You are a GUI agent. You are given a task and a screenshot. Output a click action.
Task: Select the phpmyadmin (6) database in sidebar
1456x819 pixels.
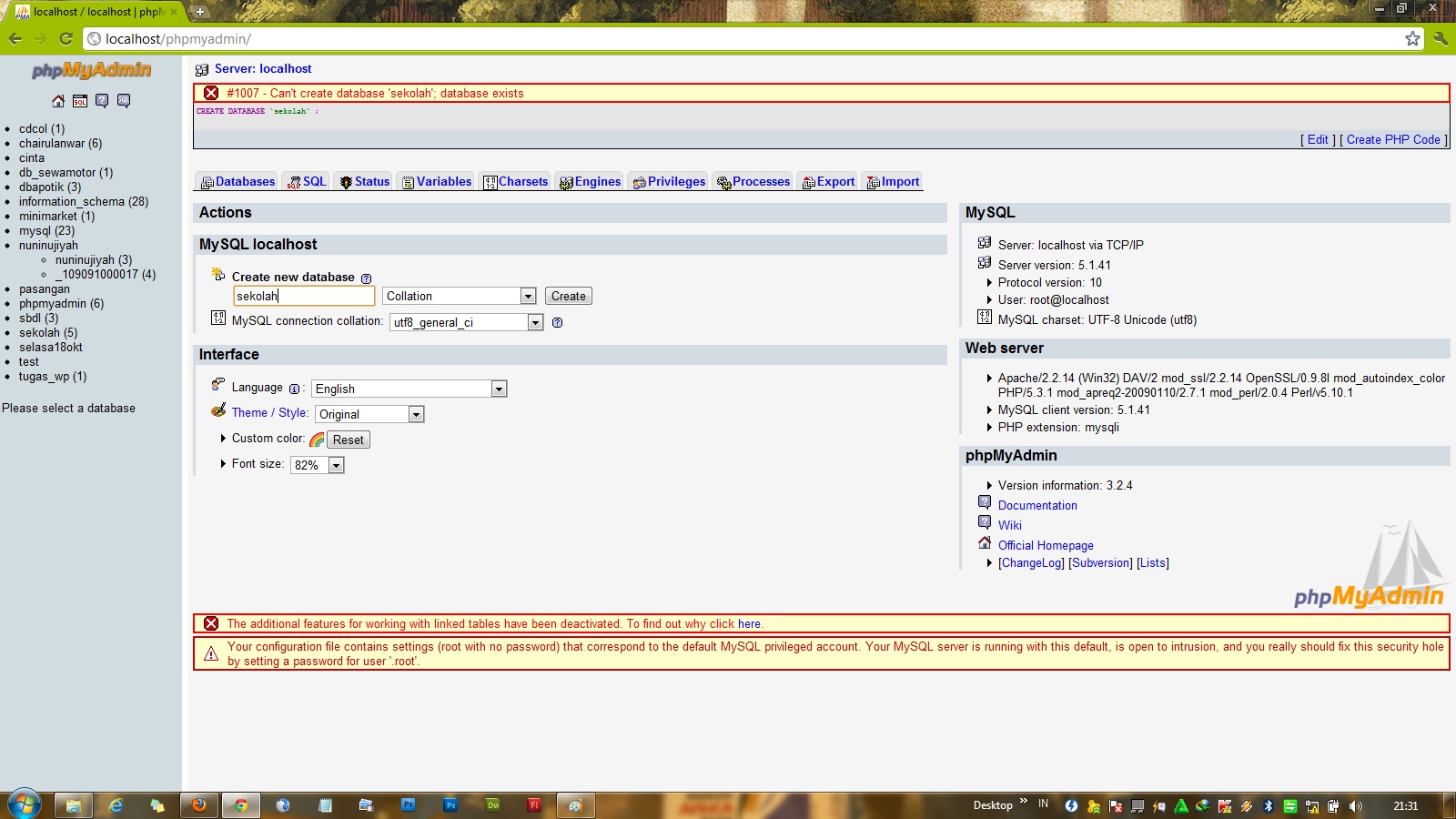pos(61,304)
